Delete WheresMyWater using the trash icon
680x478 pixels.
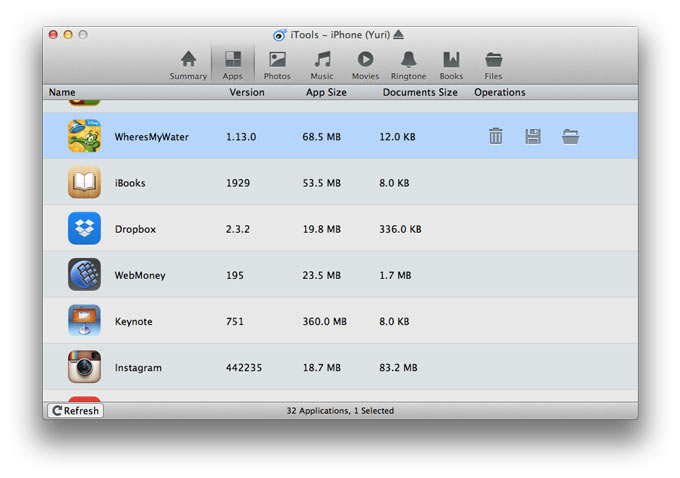496,136
